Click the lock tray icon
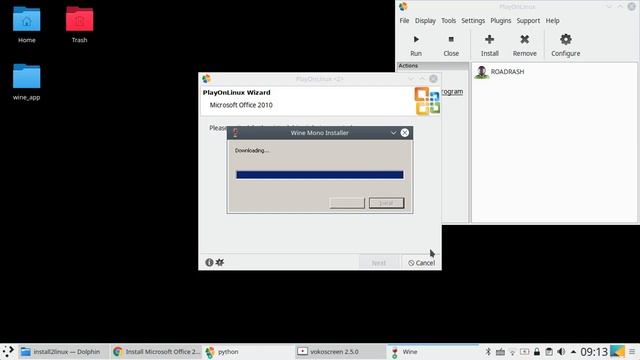Screen dimensions: 640x360 tap(537, 351)
